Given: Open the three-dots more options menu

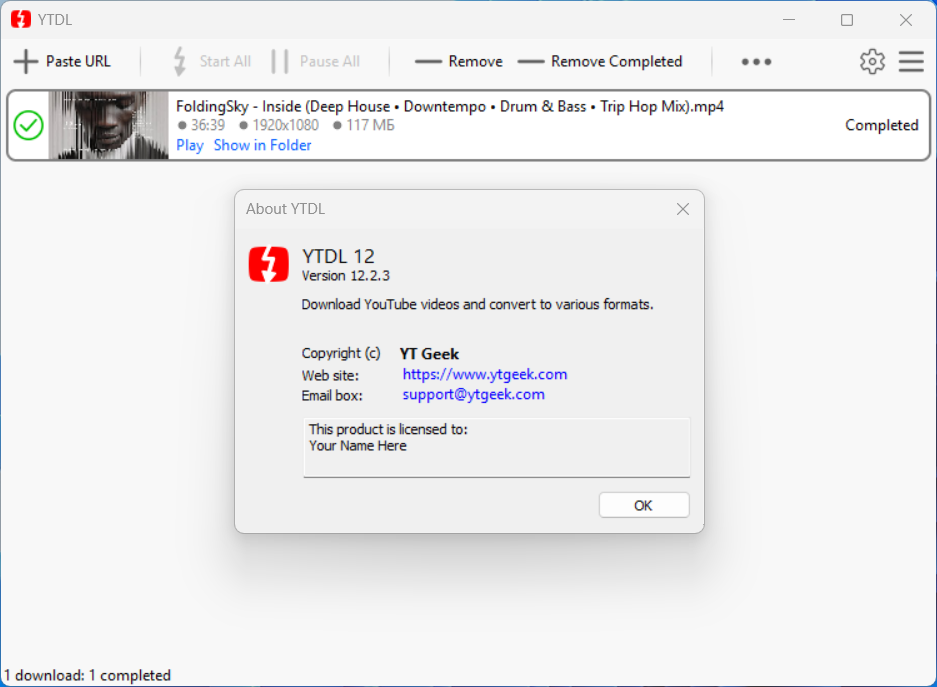Looking at the screenshot, I should [x=756, y=62].
